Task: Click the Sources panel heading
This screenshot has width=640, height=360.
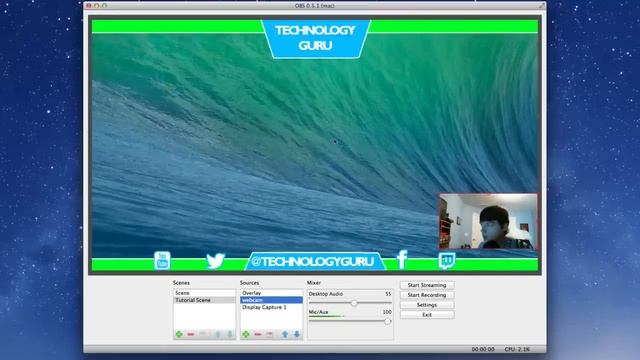Action: 249,283
